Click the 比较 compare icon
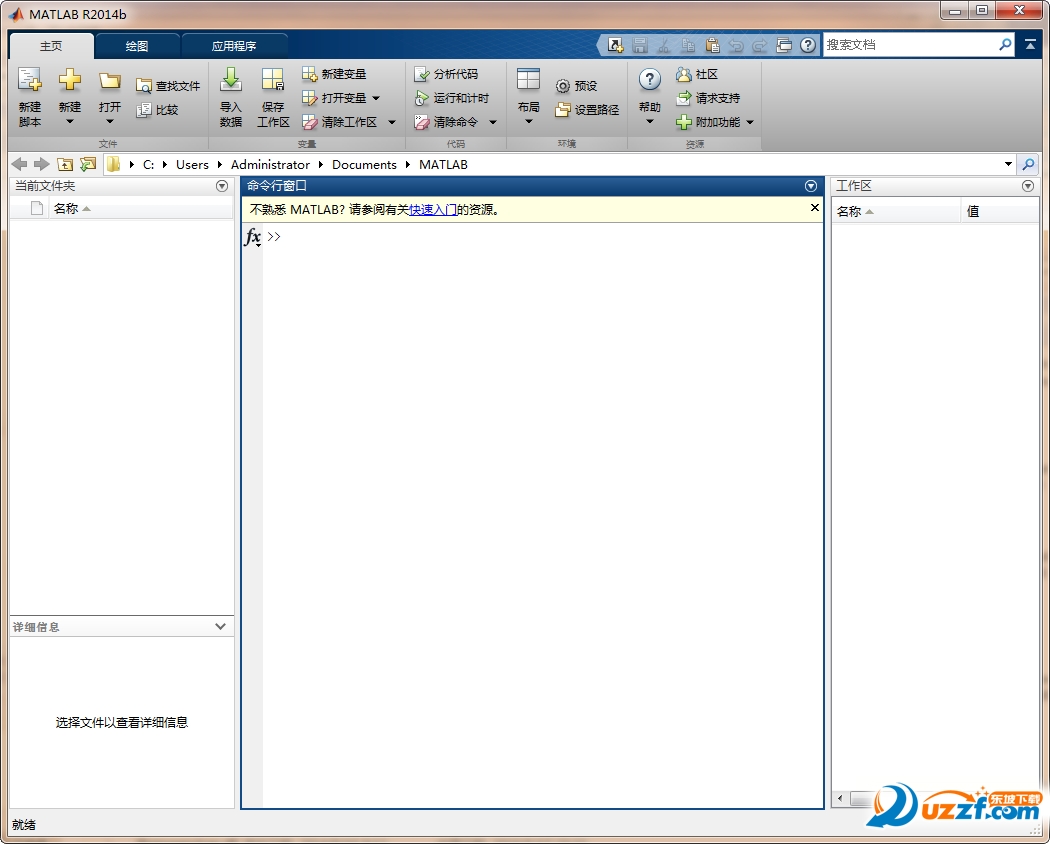Viewport: 1050px width, 844px height. click(143, 110)
